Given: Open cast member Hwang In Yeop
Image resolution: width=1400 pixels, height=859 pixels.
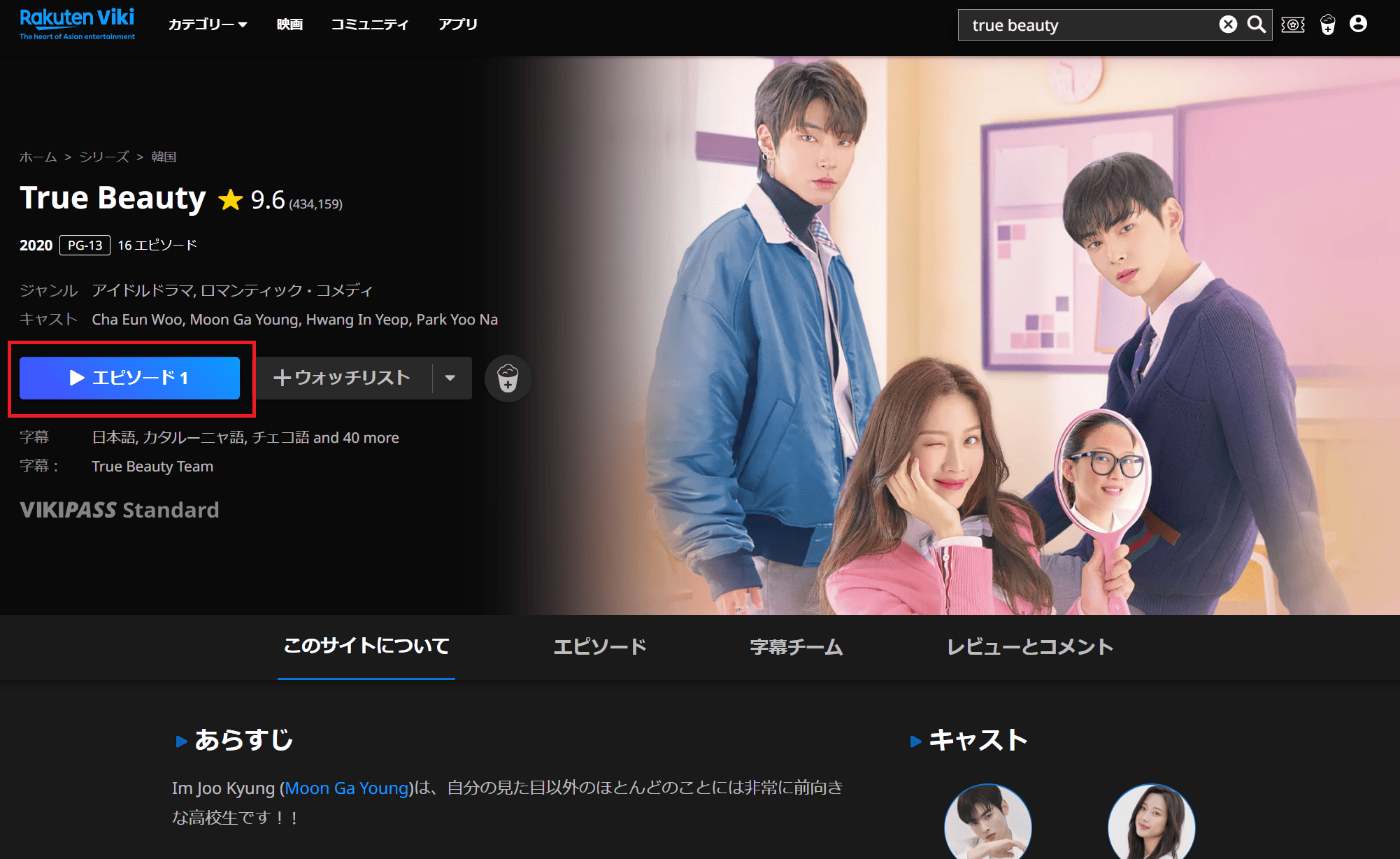Looking at the screenshot, I should tap(357, 320).
